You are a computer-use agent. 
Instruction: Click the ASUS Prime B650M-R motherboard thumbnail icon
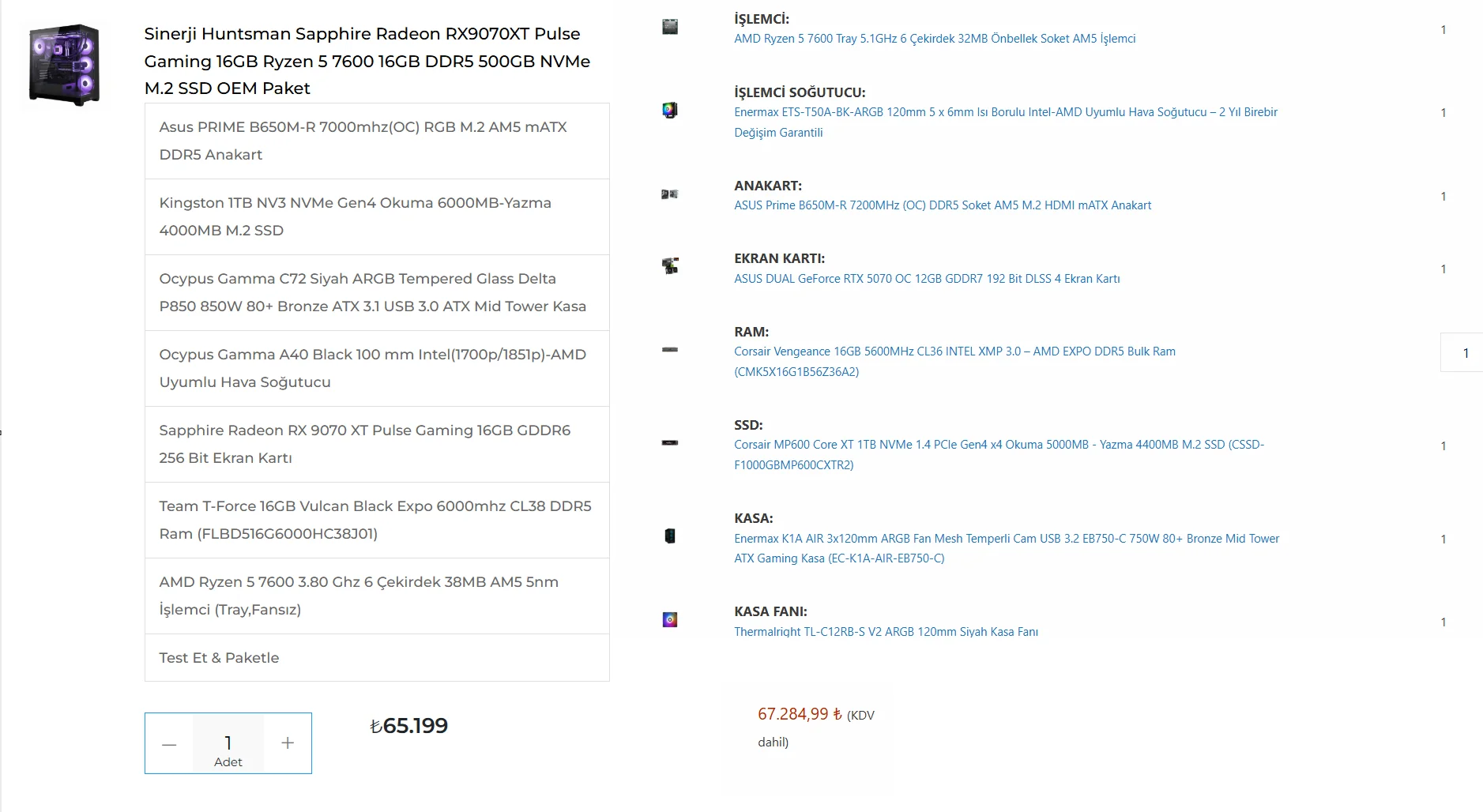[x=669, y=194]
